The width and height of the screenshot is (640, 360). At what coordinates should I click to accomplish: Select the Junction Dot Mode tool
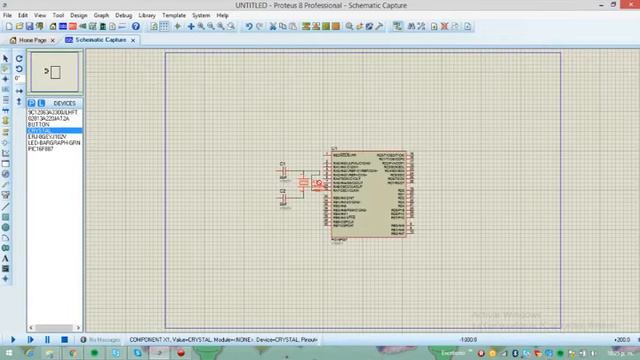click(5, 79)
